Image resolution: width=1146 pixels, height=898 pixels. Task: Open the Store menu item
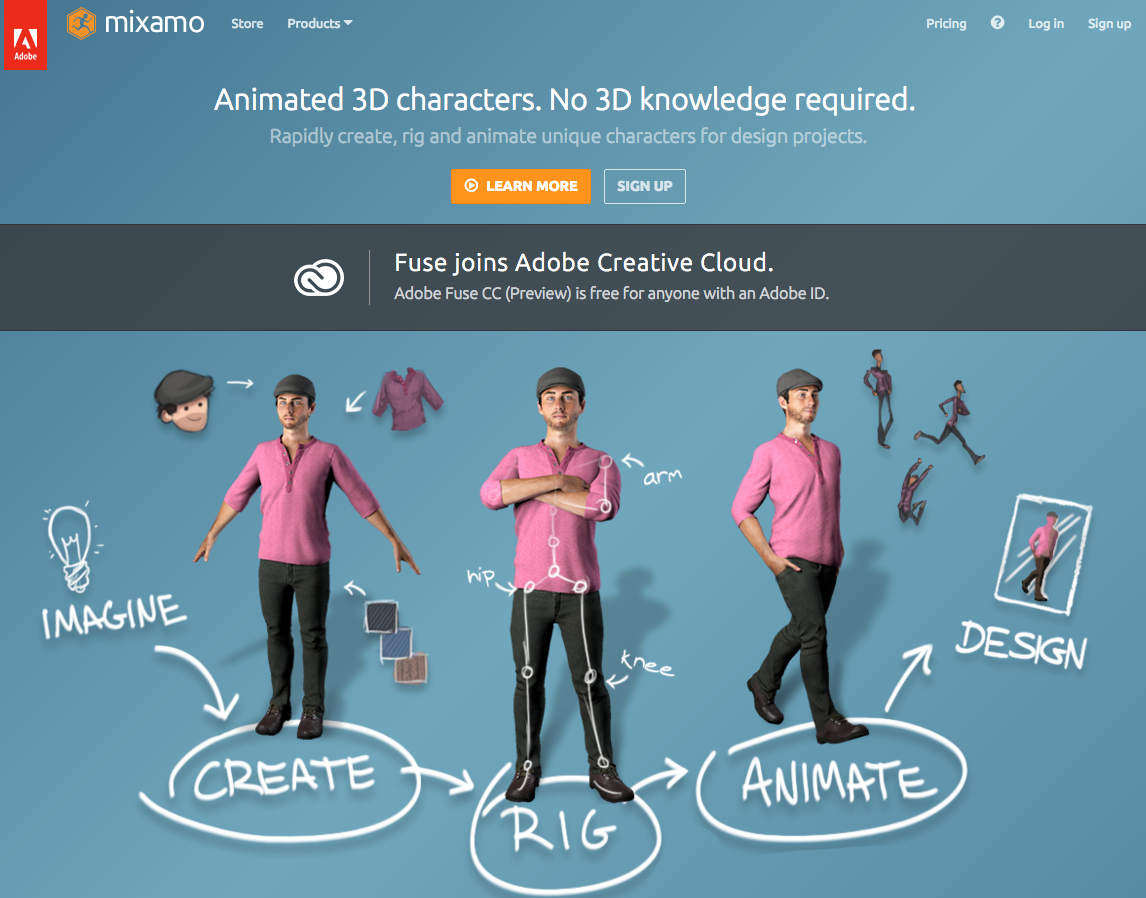click(x=247, y=23)
